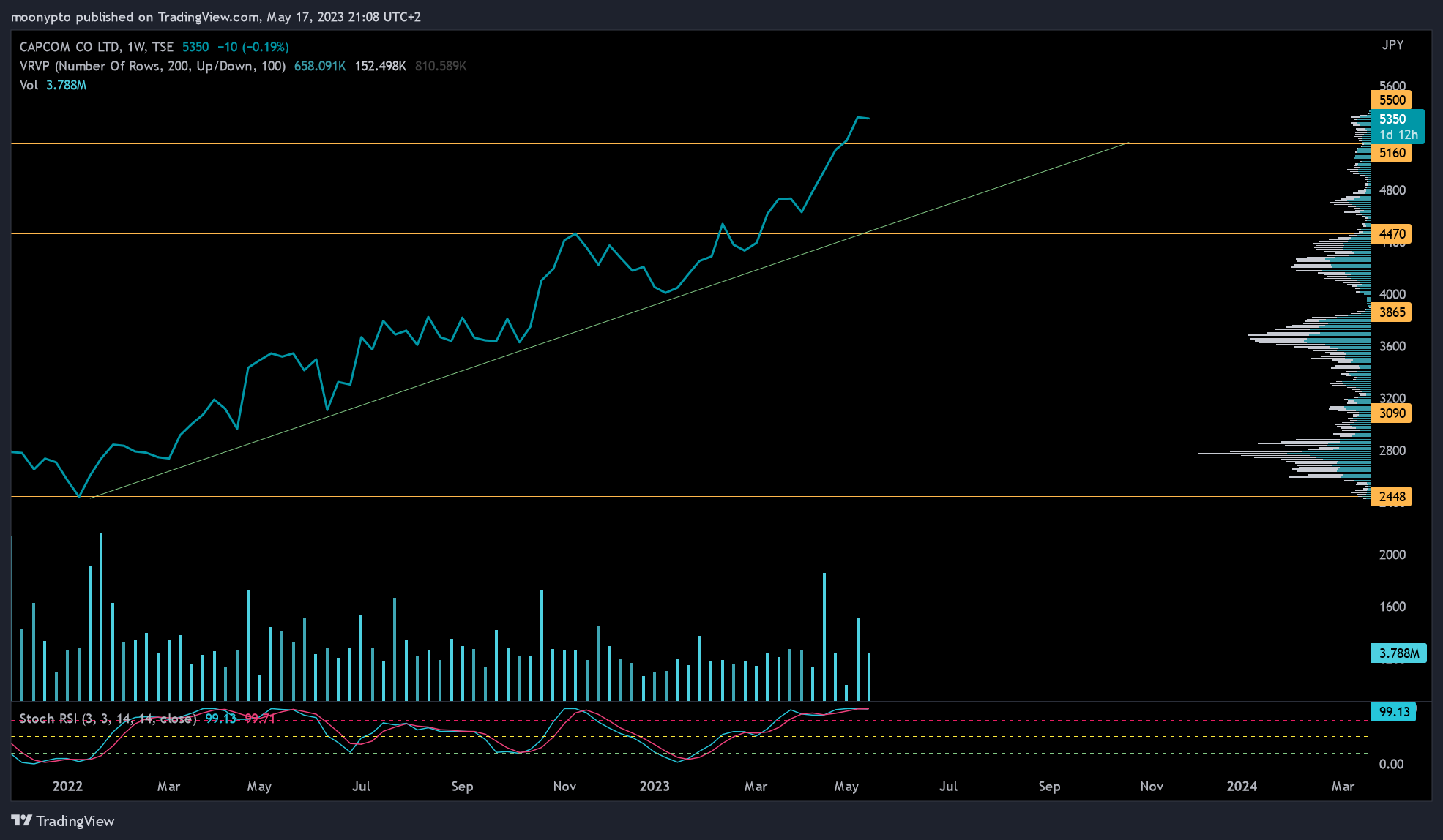Click the 3.788M volume axis tag
1443x840 pixels.
(1398, 653)
